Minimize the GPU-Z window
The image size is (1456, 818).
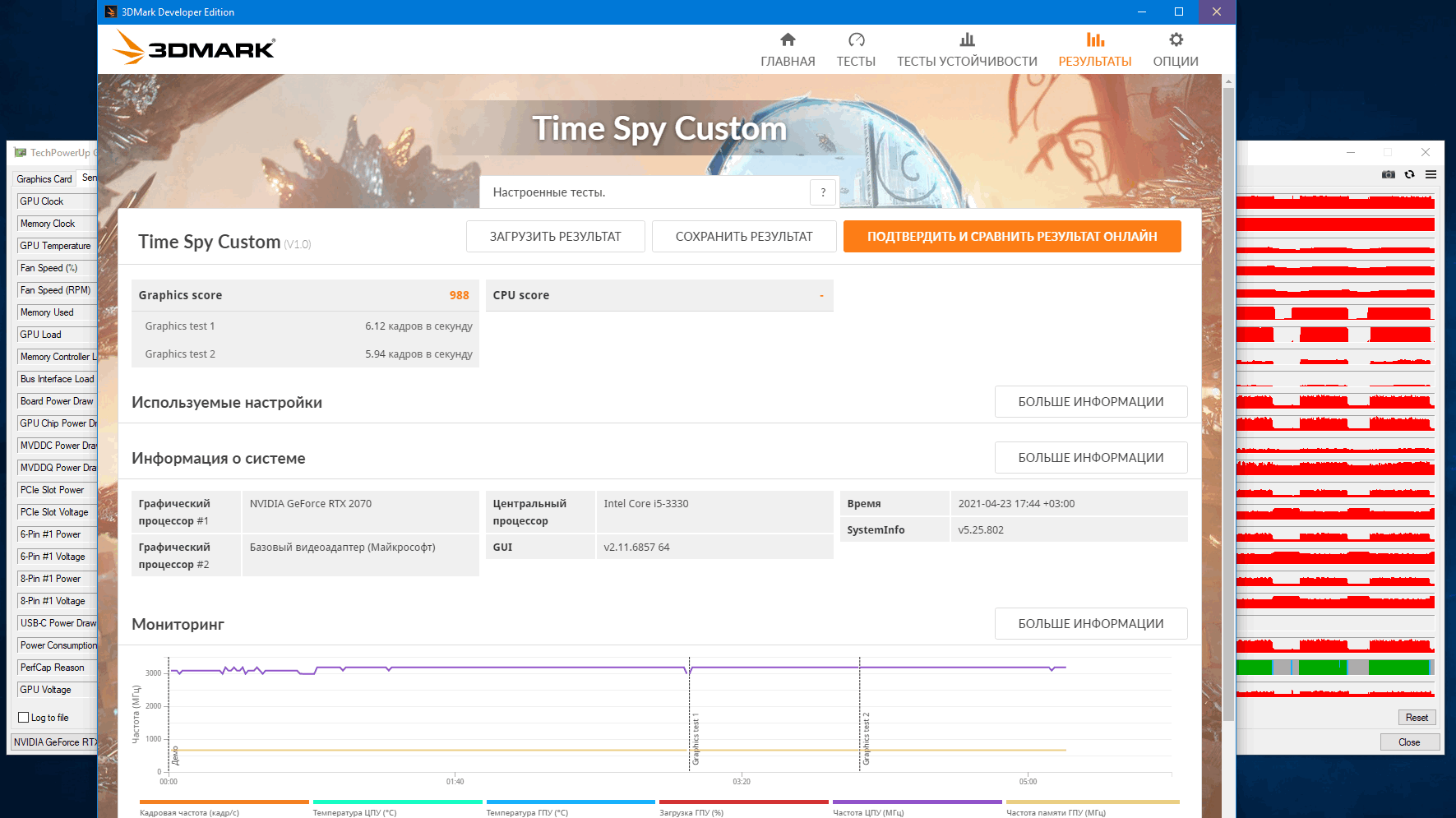click(1350, 152)
